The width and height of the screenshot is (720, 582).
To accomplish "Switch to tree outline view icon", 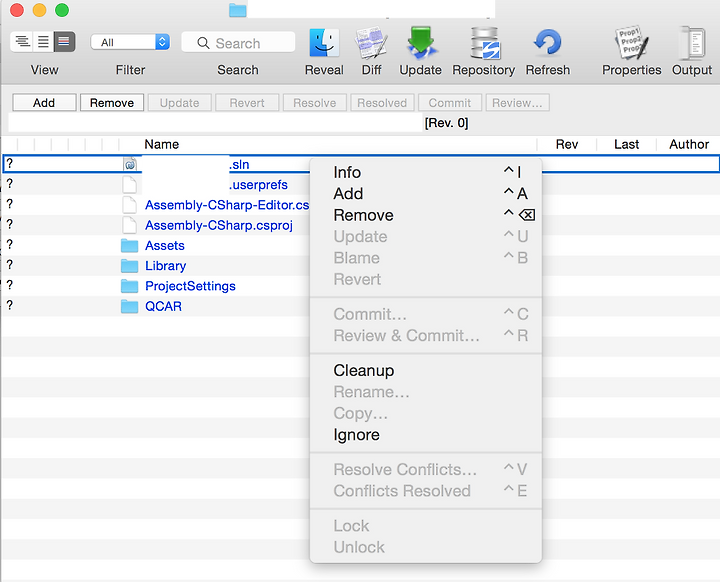I will pos(22,42).
